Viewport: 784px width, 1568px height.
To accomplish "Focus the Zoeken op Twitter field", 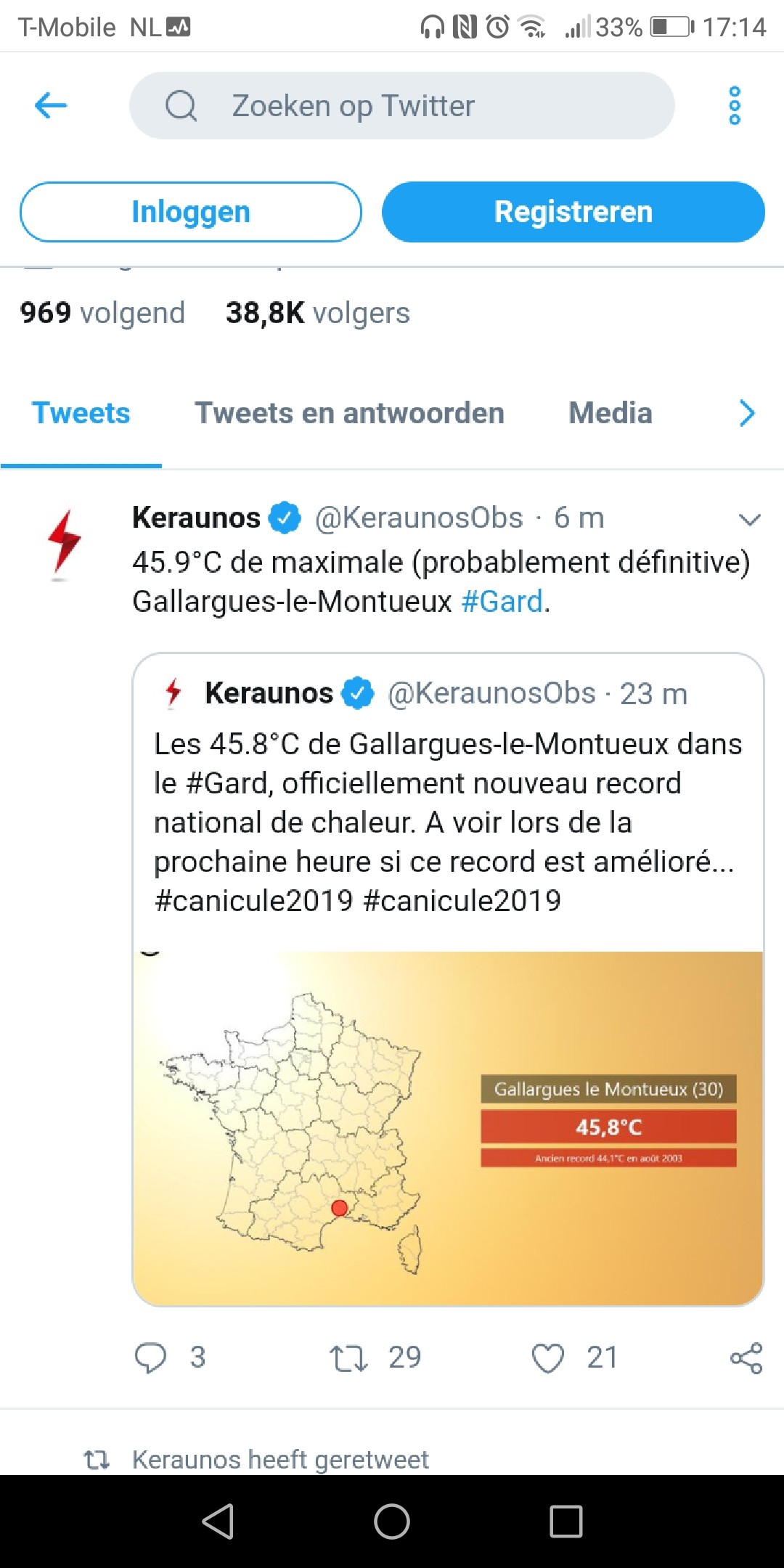I will tap(401, 106).
